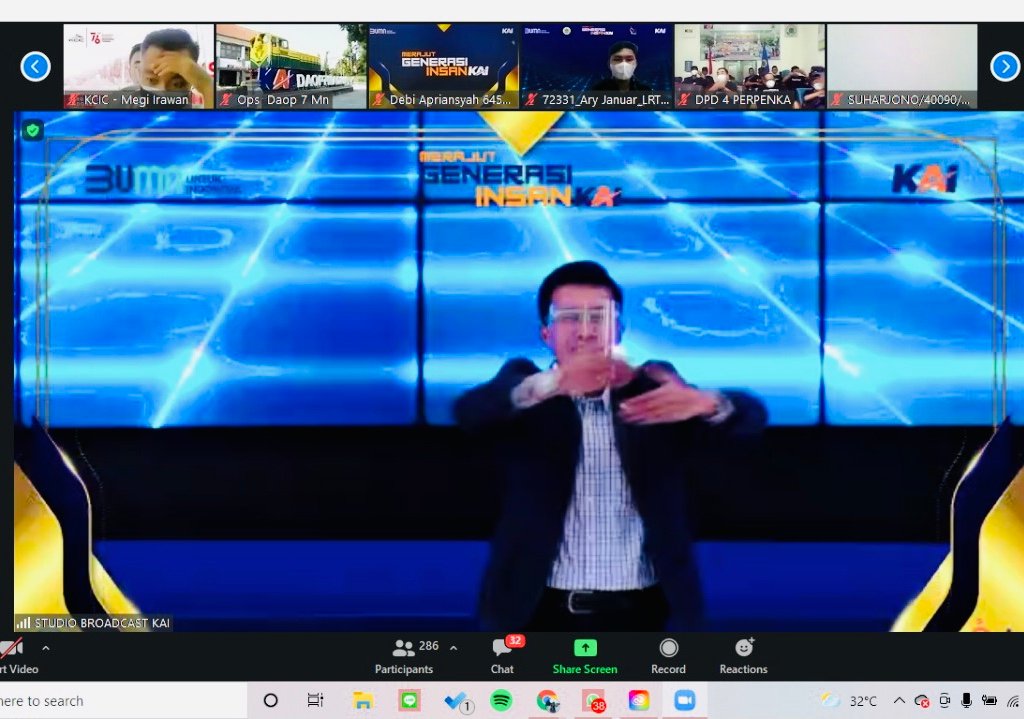
Task: Select the KCIC - Megi Irawan video thumbnail
Action: tap(138, 66)
